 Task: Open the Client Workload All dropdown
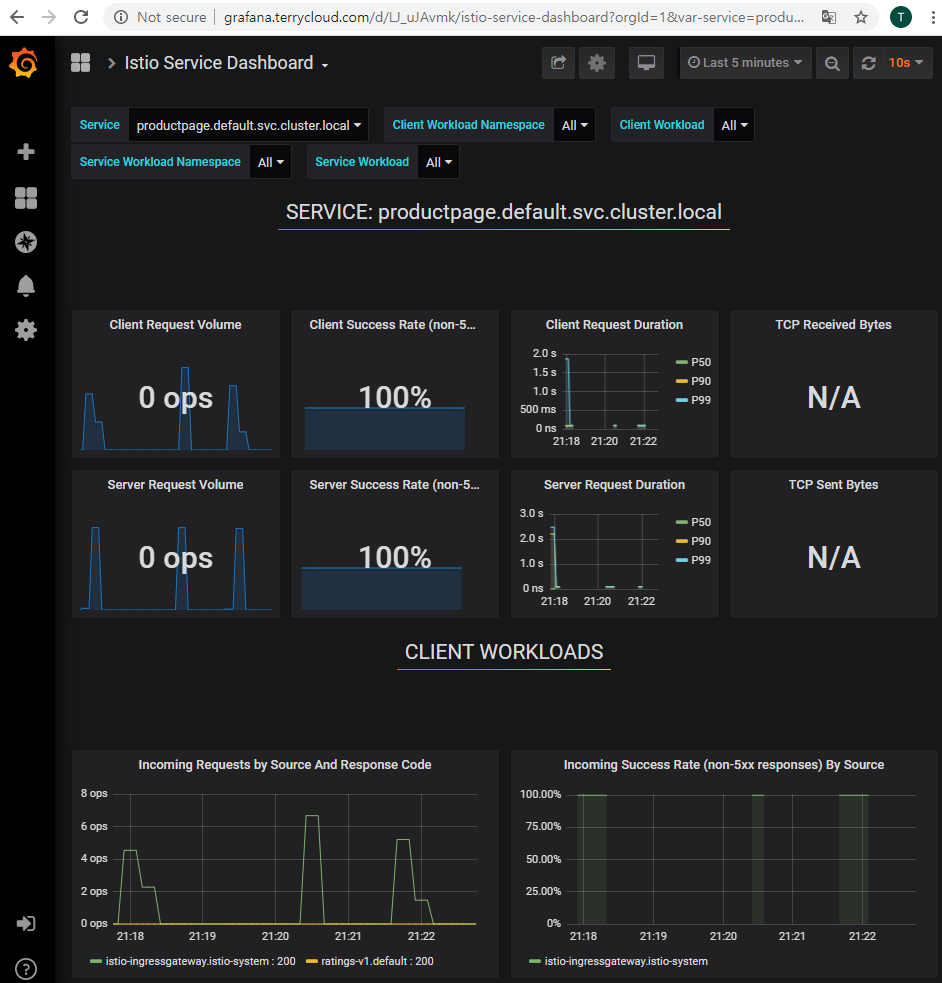point(734,125)
